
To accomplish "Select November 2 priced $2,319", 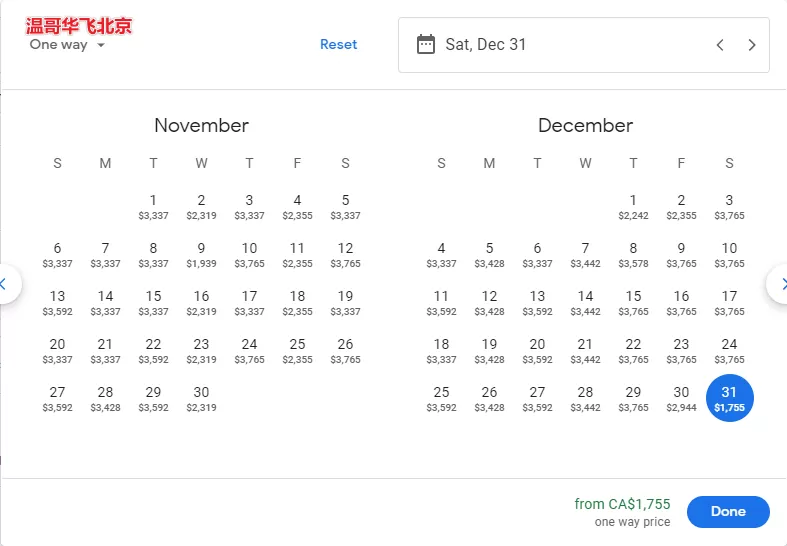I will [x=201, y=207].
